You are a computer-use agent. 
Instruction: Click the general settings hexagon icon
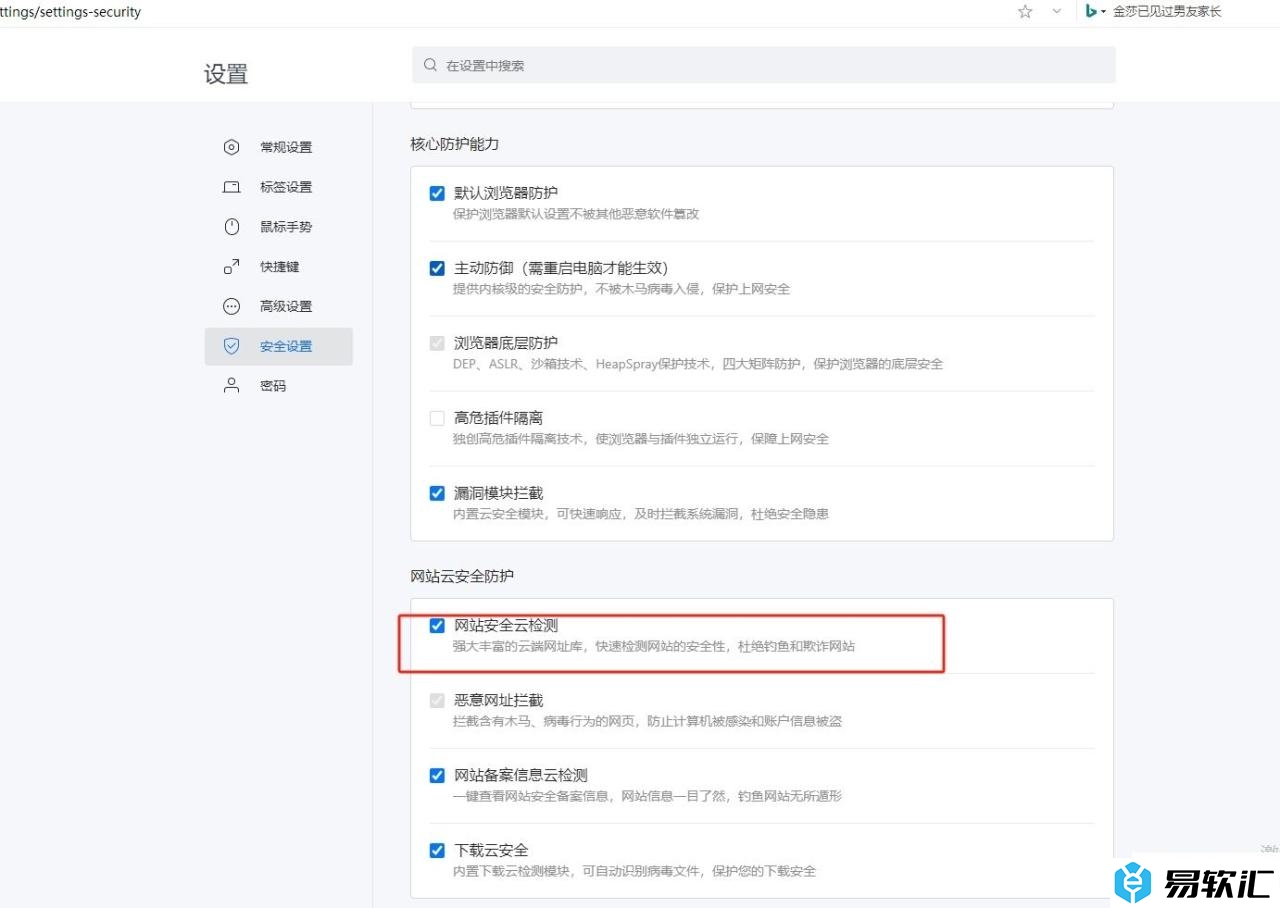231,147
